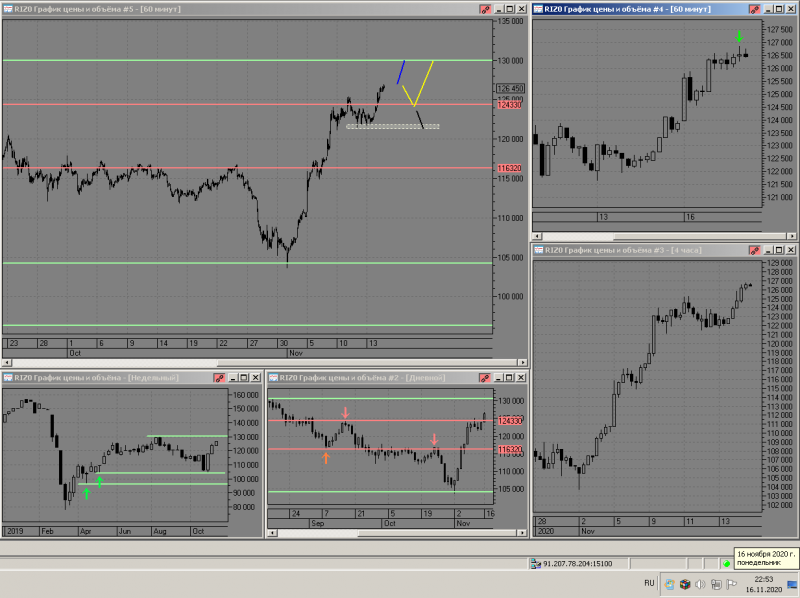Click server address 91.207.78.204:15100 in status bar
The image size is (800, 598).
[578, 563]
